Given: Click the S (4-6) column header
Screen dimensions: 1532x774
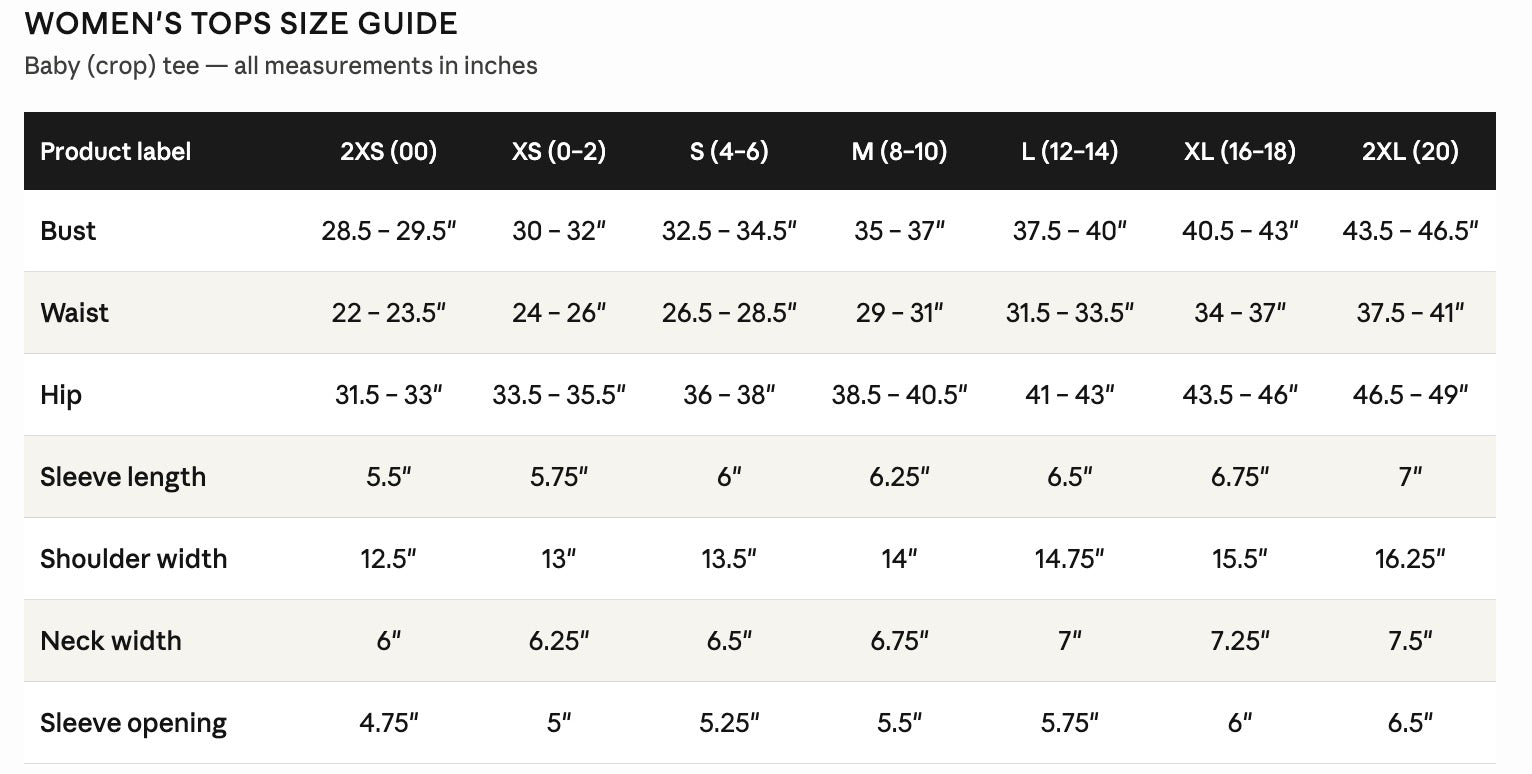Looking at the screenshot, I should click(729, 152).
